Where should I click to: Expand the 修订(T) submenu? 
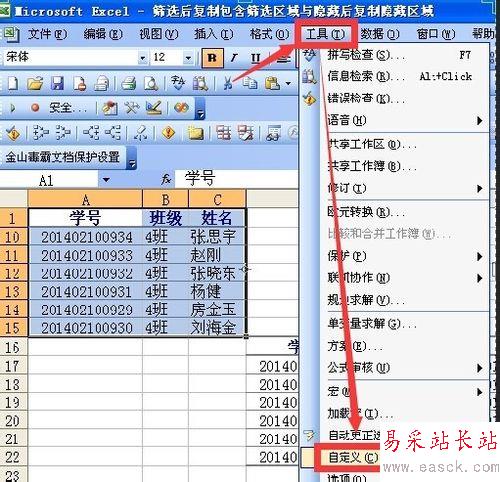(395, 188)
